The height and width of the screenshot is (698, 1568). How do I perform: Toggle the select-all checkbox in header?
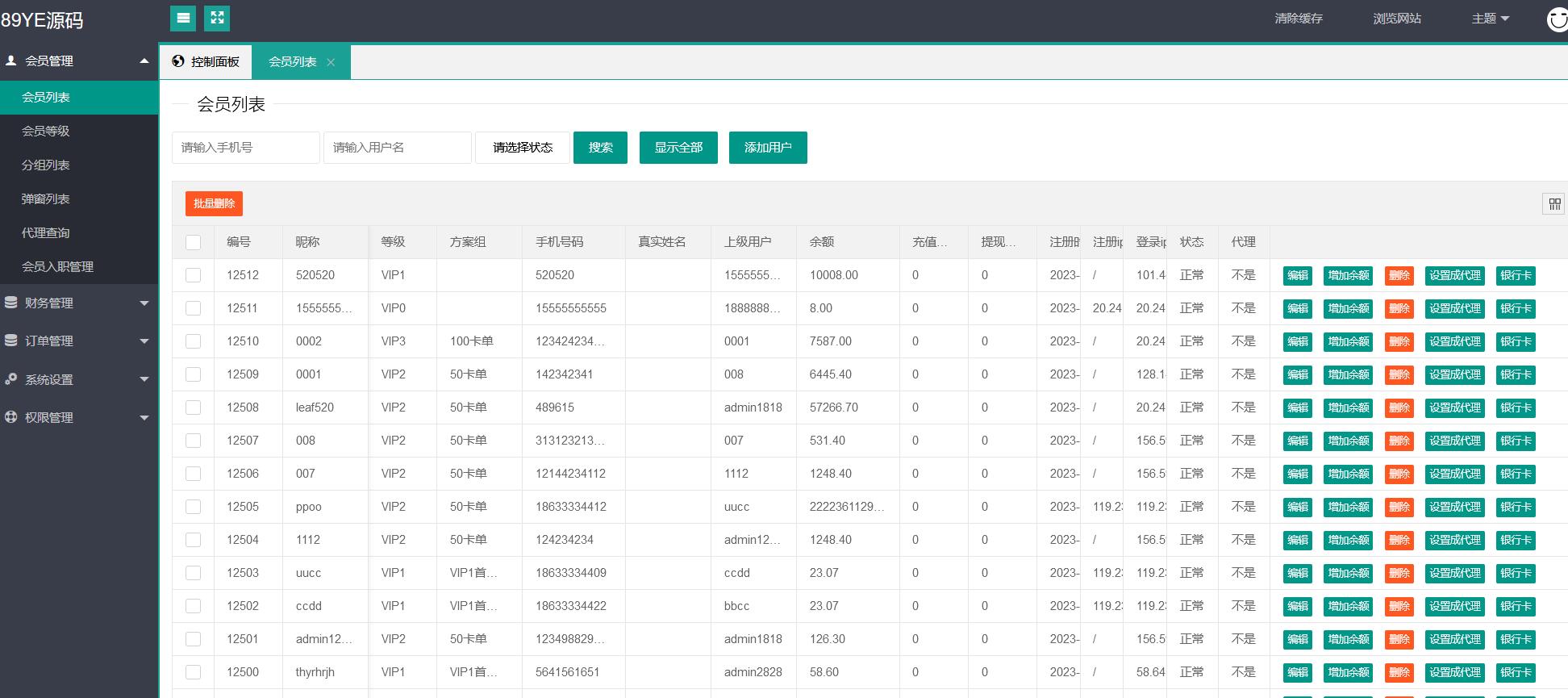point(193,242)
